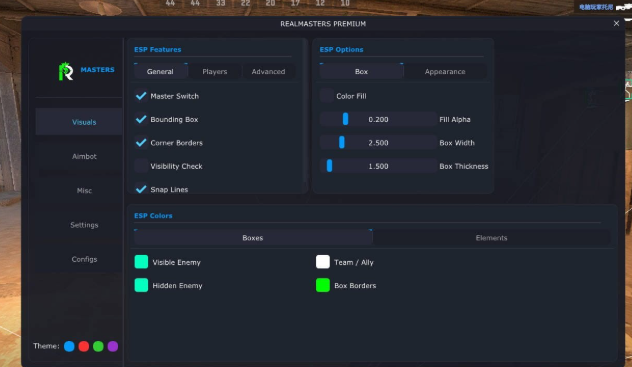Click the Fill Alpha slider handle
This screenshot has width=632, height=367.
point(345,119)
